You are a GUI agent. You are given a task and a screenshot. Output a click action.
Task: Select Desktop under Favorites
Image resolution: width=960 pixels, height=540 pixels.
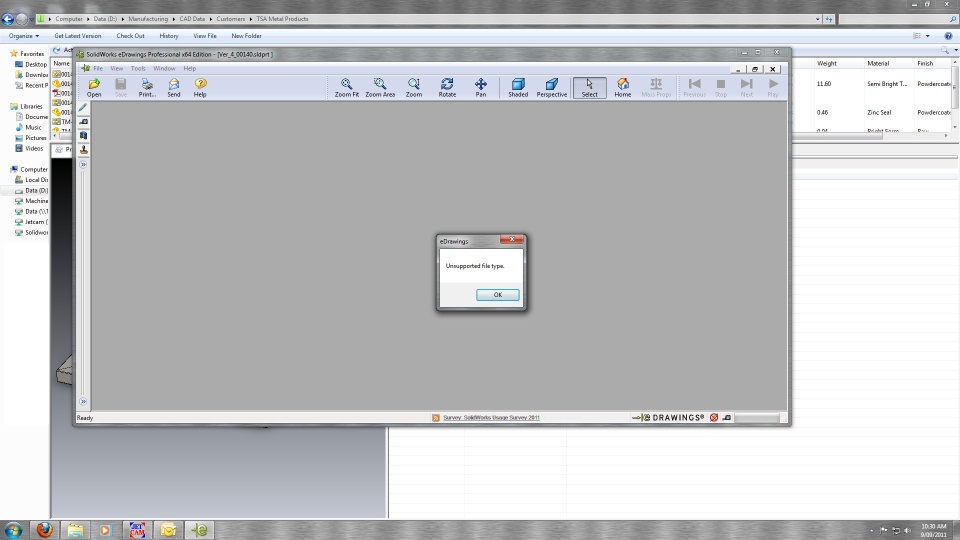(36, 64)
